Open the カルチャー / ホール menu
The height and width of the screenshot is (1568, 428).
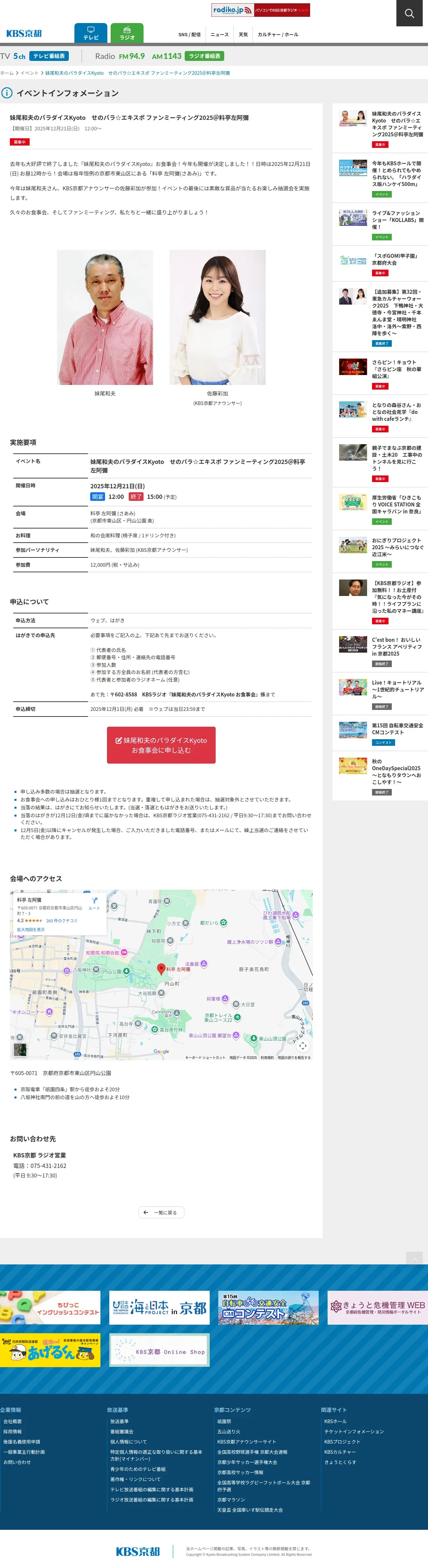pos(278,35)
